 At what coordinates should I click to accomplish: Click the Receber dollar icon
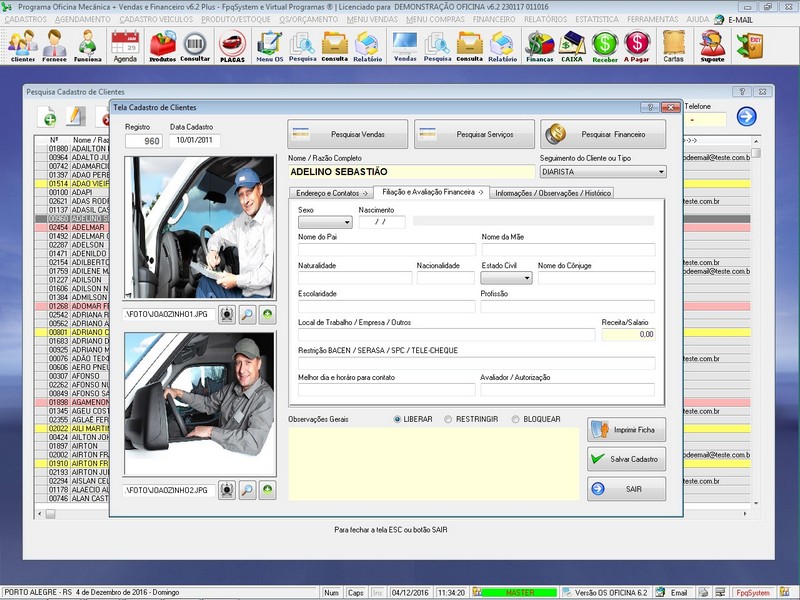(x=604, y=45)
